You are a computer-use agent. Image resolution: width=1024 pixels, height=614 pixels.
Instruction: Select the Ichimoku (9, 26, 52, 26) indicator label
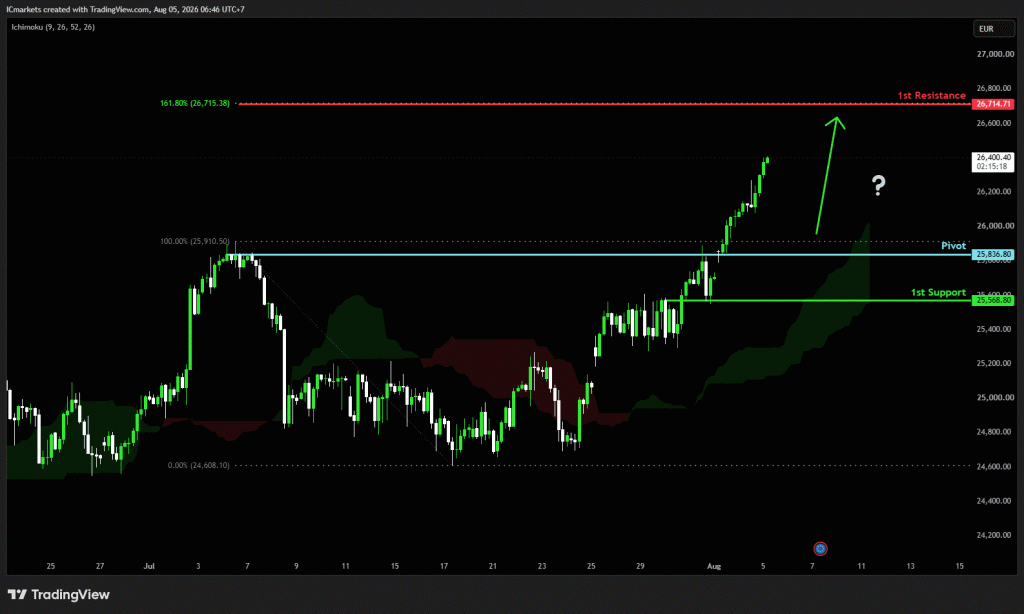pos(53,27)
